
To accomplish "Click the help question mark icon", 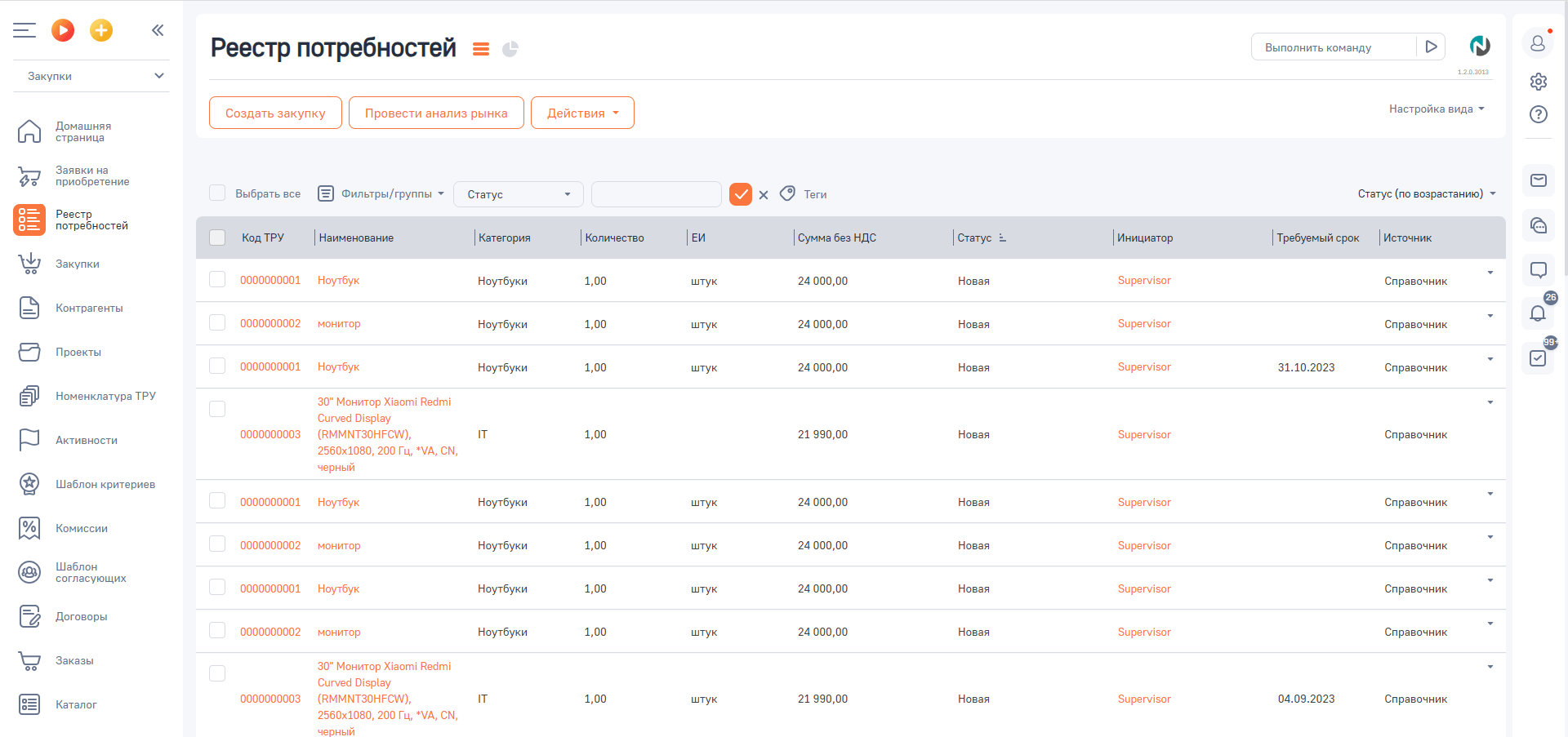I will 1539,114.
